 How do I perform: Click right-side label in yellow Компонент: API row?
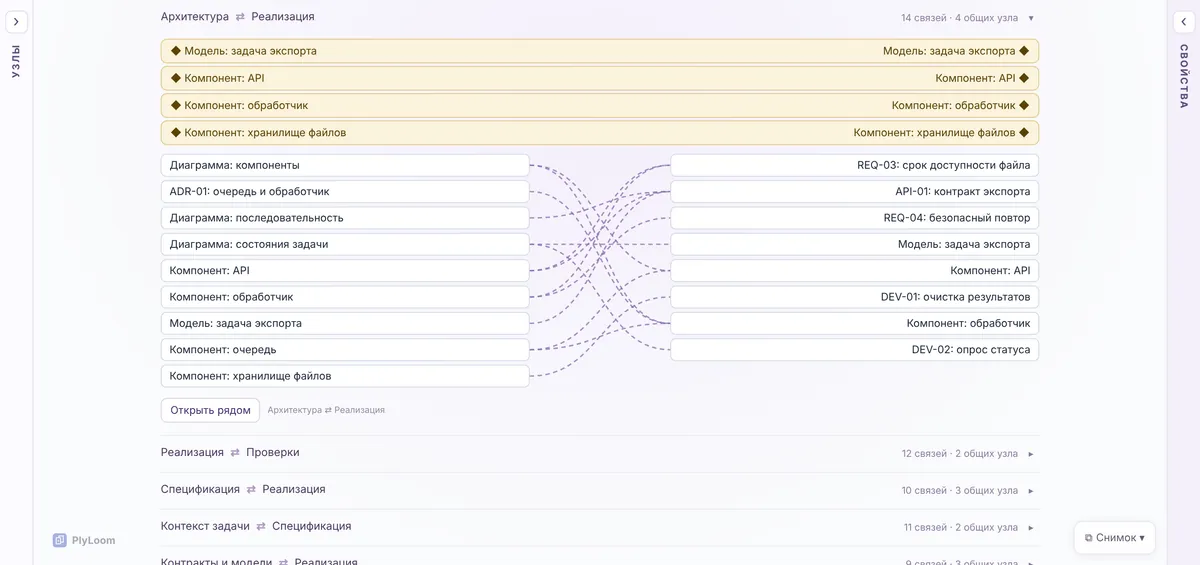tap(975, 78)
